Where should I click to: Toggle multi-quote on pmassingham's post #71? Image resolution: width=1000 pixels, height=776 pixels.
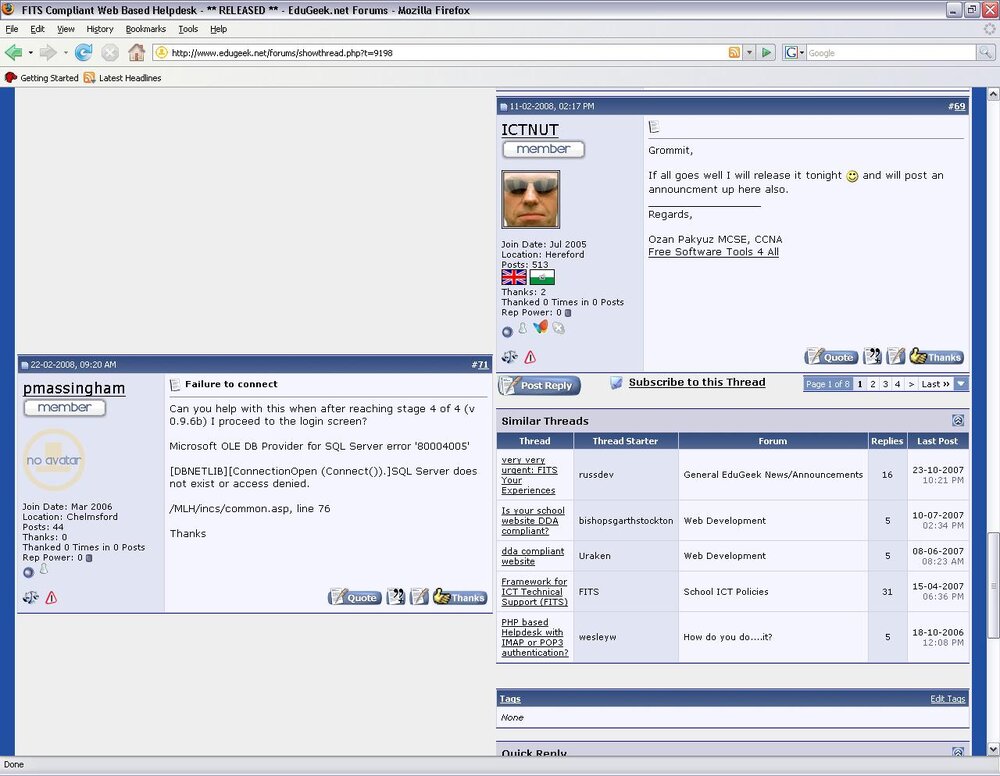(396, 597)
